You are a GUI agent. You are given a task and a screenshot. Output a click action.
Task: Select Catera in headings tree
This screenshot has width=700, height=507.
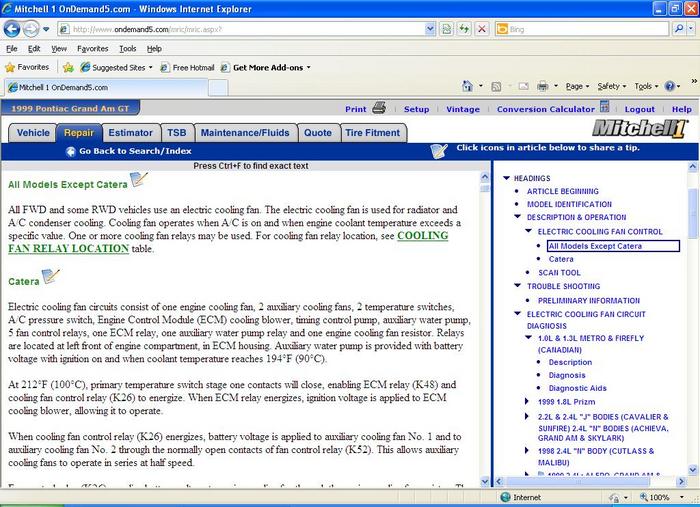pos(561,259)
